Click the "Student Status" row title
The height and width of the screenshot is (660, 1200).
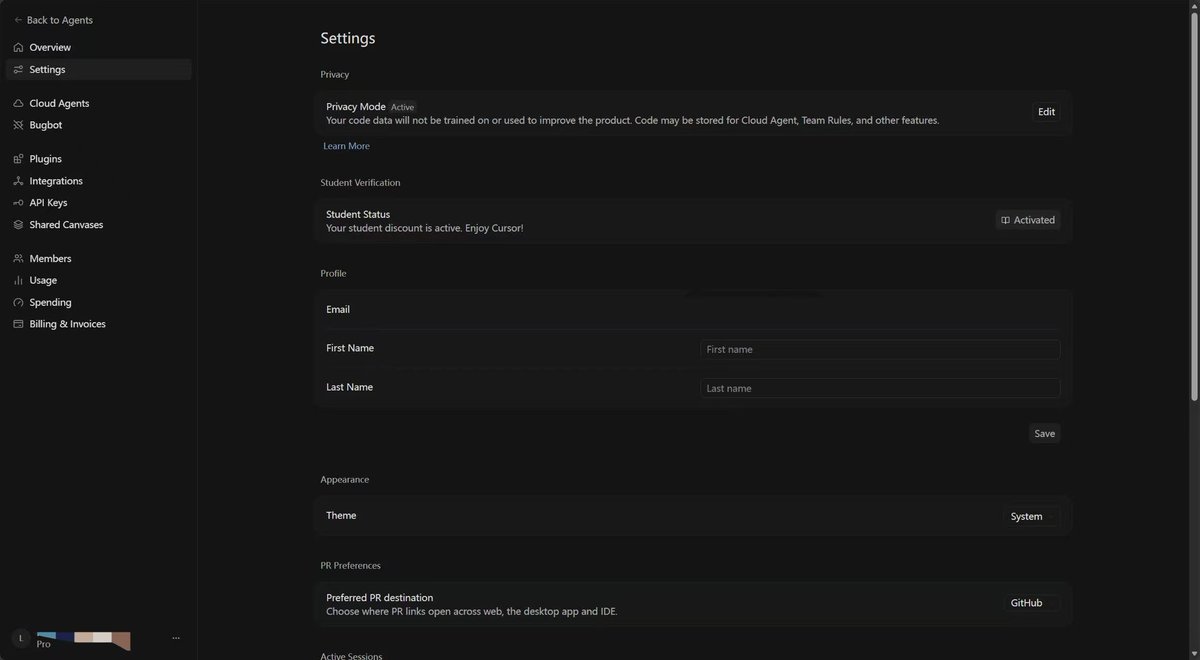358,214
